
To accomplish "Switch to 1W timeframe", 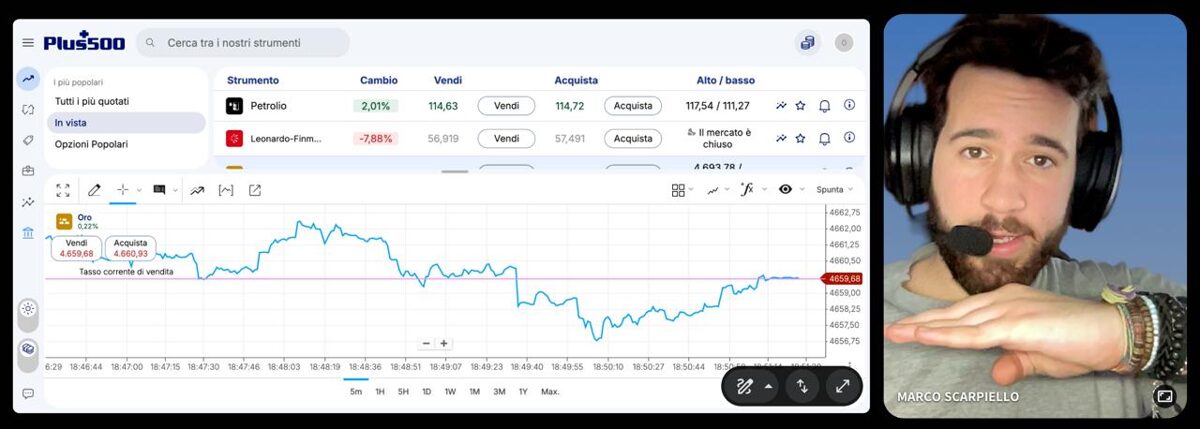I will coord(450,391).
